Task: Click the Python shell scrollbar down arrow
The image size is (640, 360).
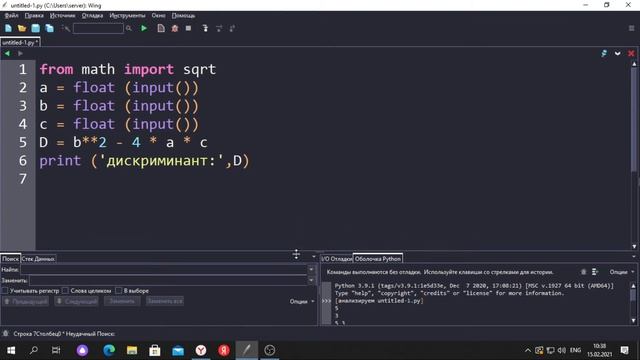Action: 633,321
